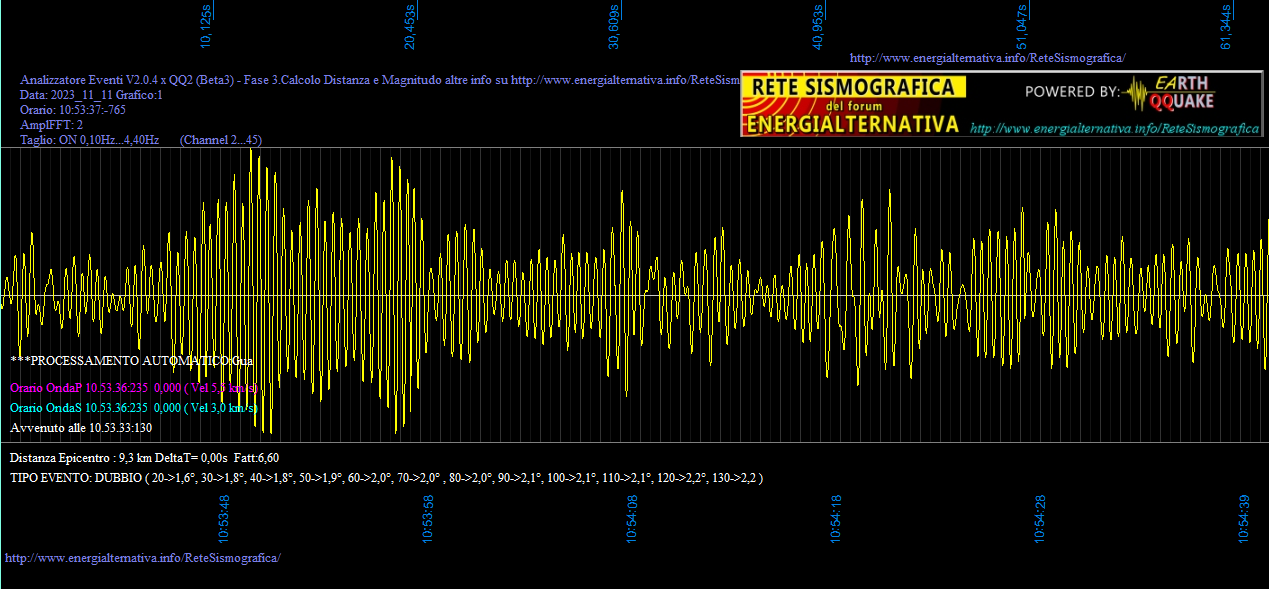Click the 10:54:28 bottom time marker
Image resolution: width=1269 pixels, height=589 pixels.
[x=1040, y=518]
